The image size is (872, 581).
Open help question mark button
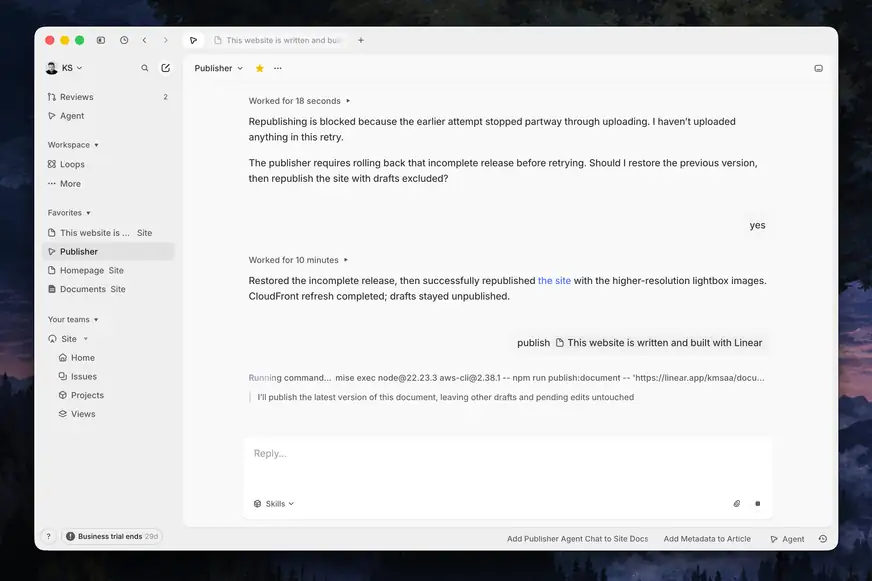(x=48, y=537)
